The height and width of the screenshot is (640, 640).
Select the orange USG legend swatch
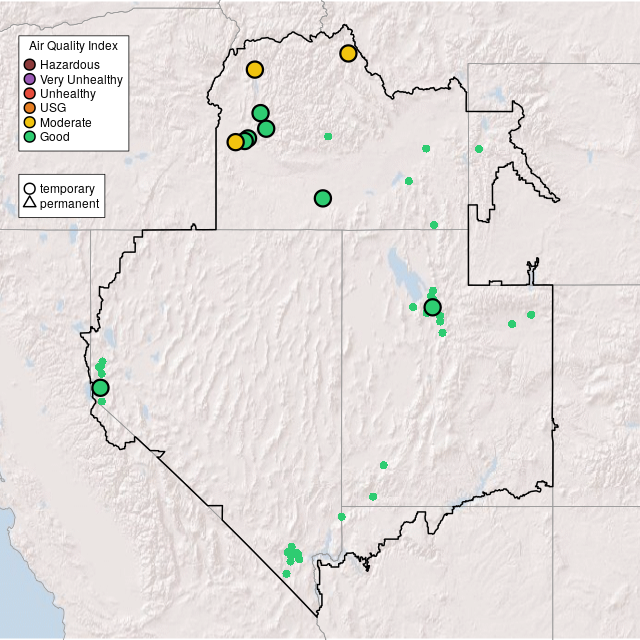click(x=30, y=108)
